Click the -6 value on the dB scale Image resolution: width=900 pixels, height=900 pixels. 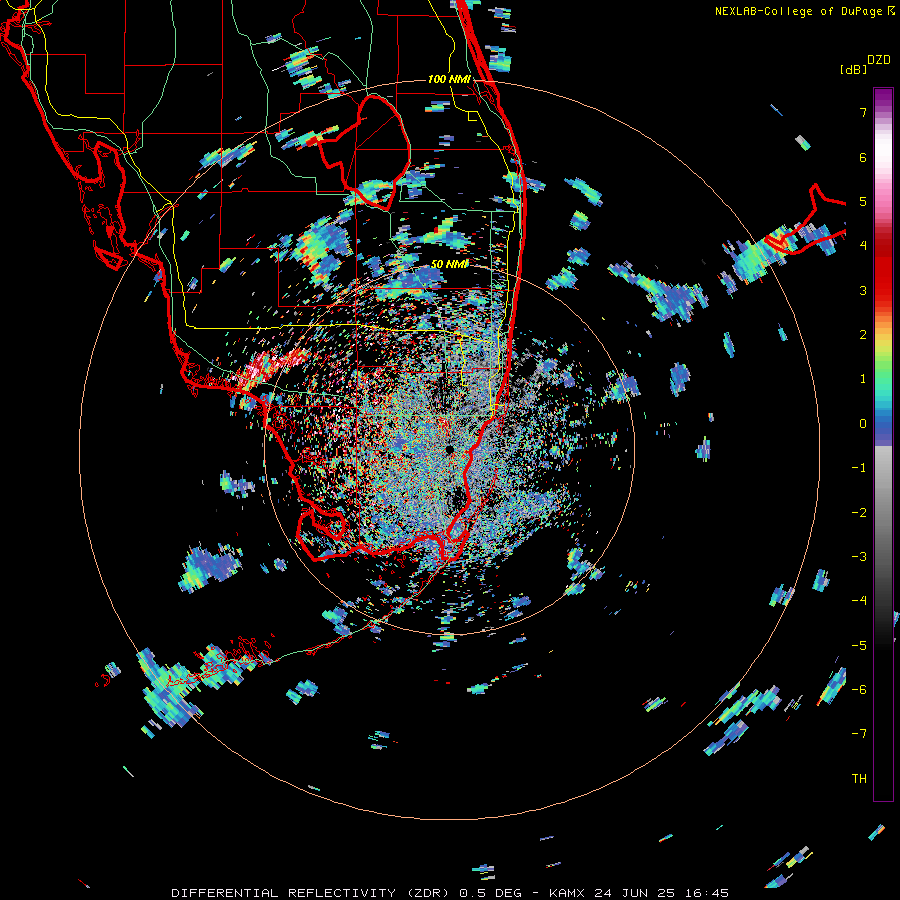tap(859, 689)
